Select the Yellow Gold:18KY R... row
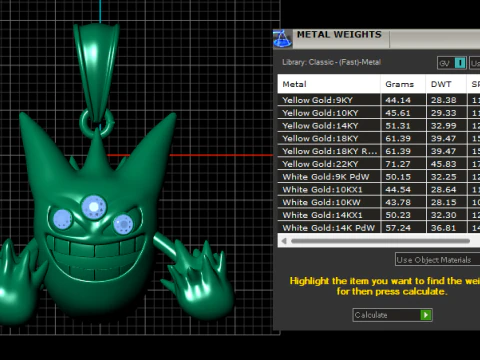 pos(379,151)
